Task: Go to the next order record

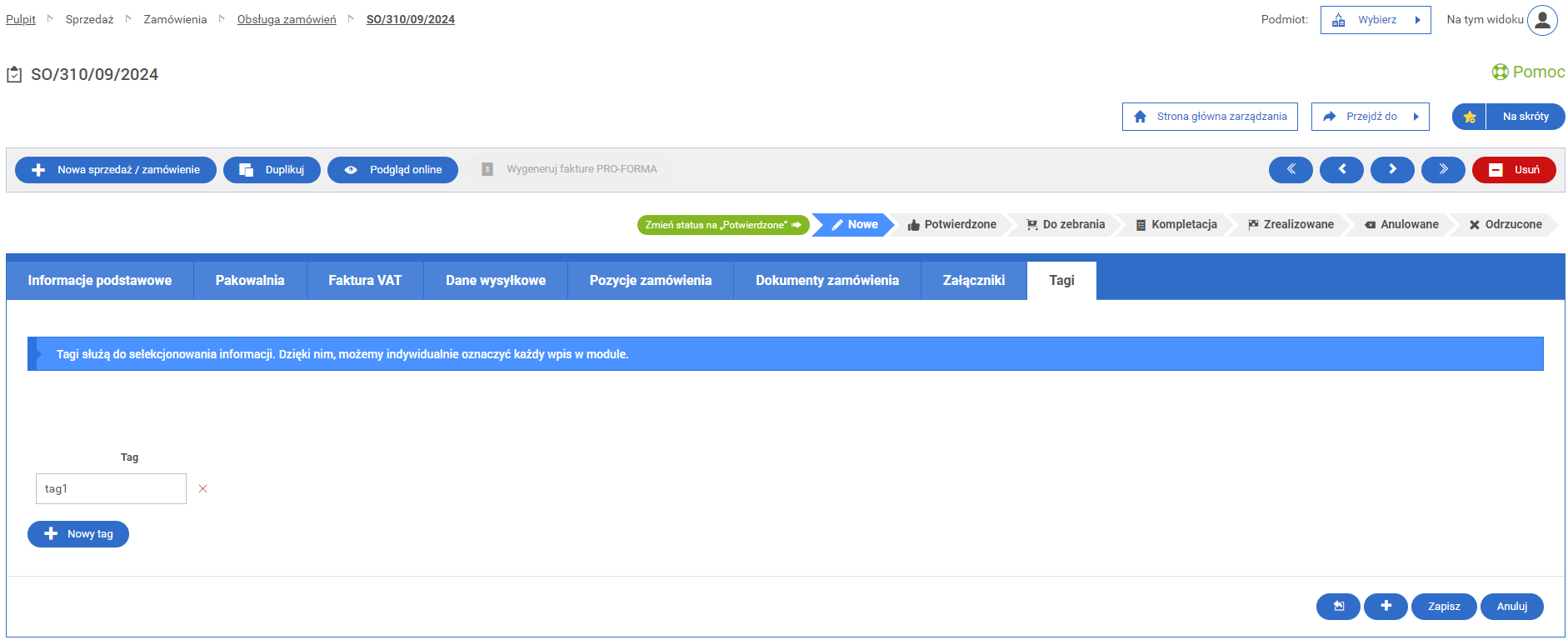Action: point(1391,169)
